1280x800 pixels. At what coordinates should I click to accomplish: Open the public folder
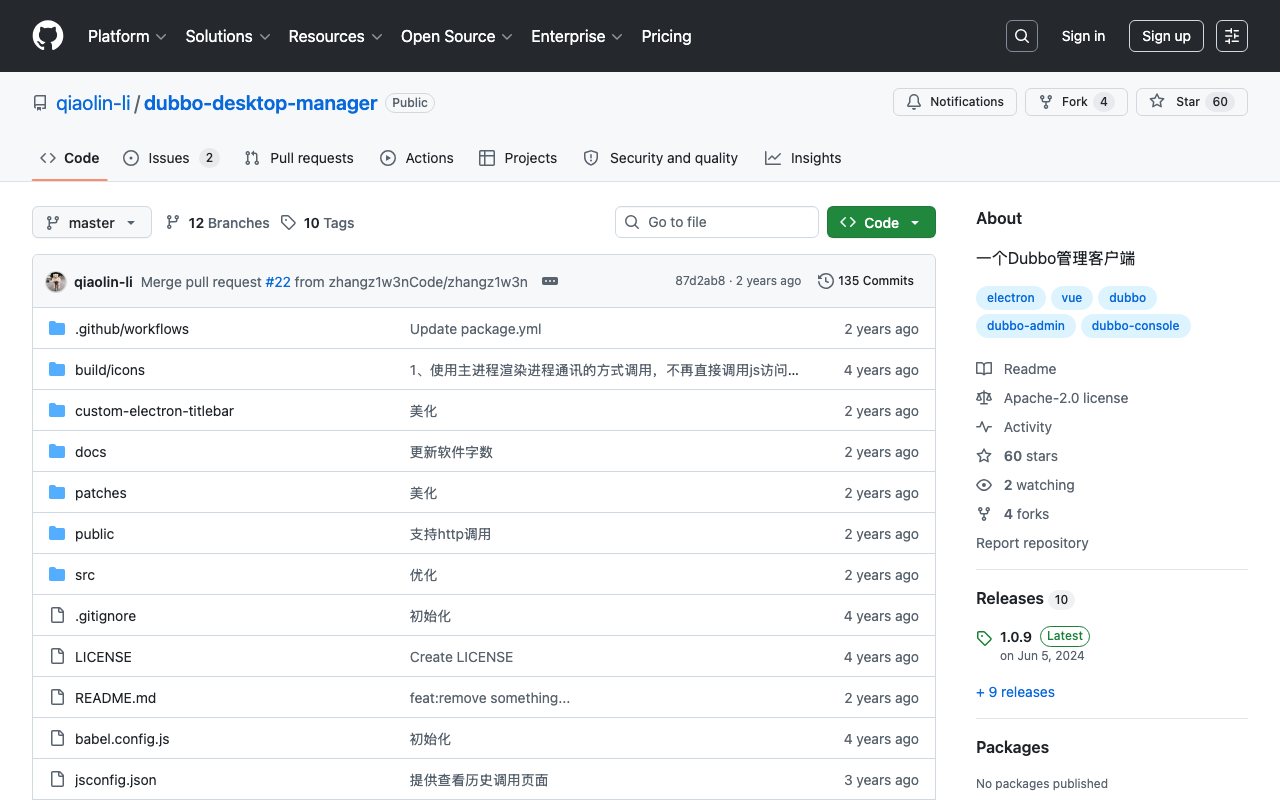click(95, 534)
